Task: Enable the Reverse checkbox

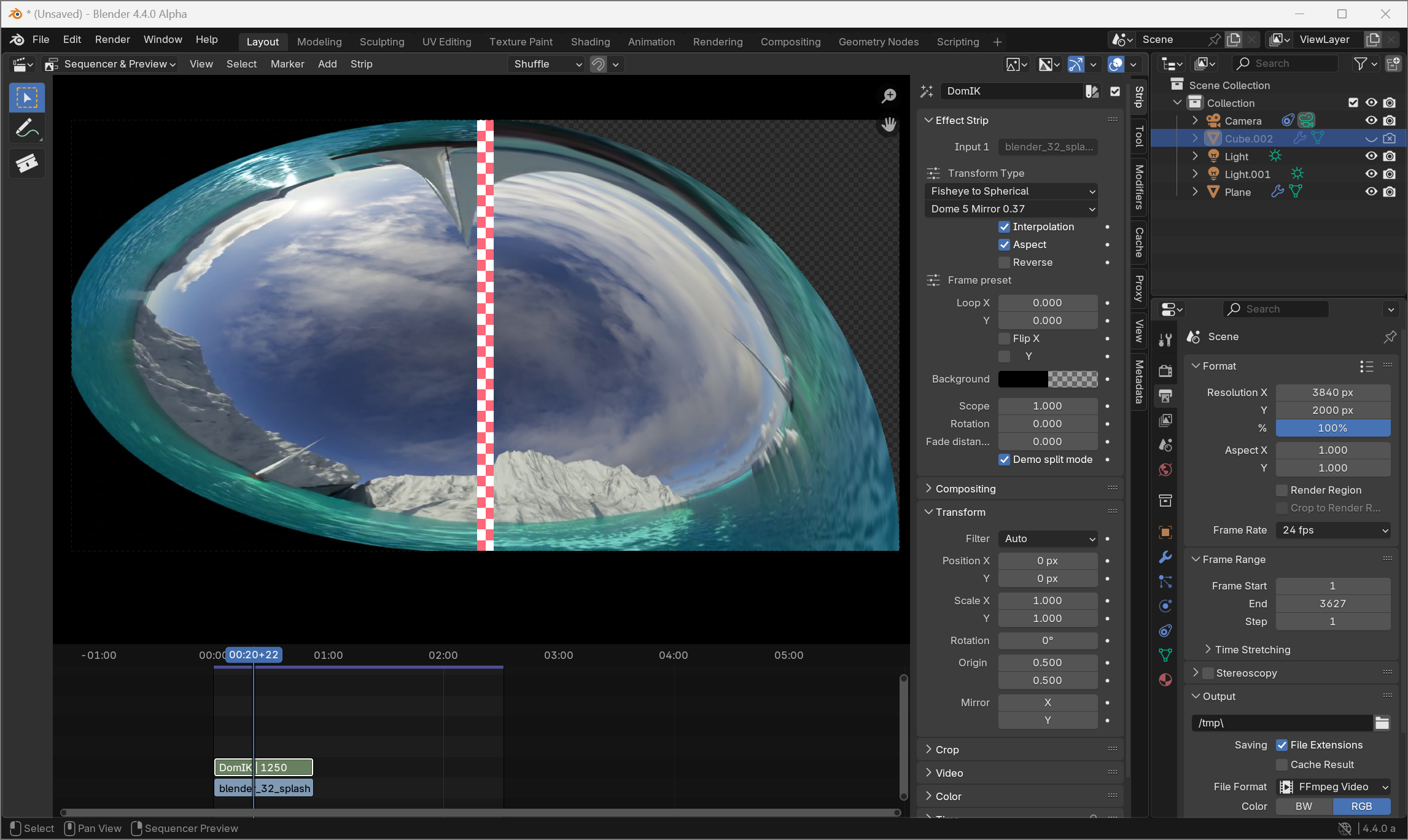Action: [x=1005, y=262]
